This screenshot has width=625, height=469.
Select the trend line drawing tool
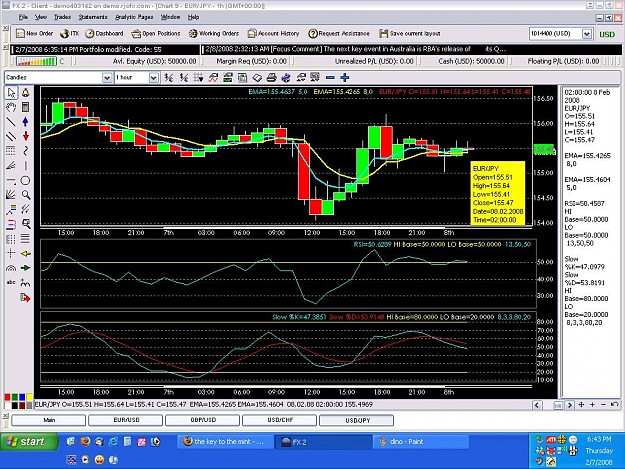pyautogui.click(x=11, y=122)
